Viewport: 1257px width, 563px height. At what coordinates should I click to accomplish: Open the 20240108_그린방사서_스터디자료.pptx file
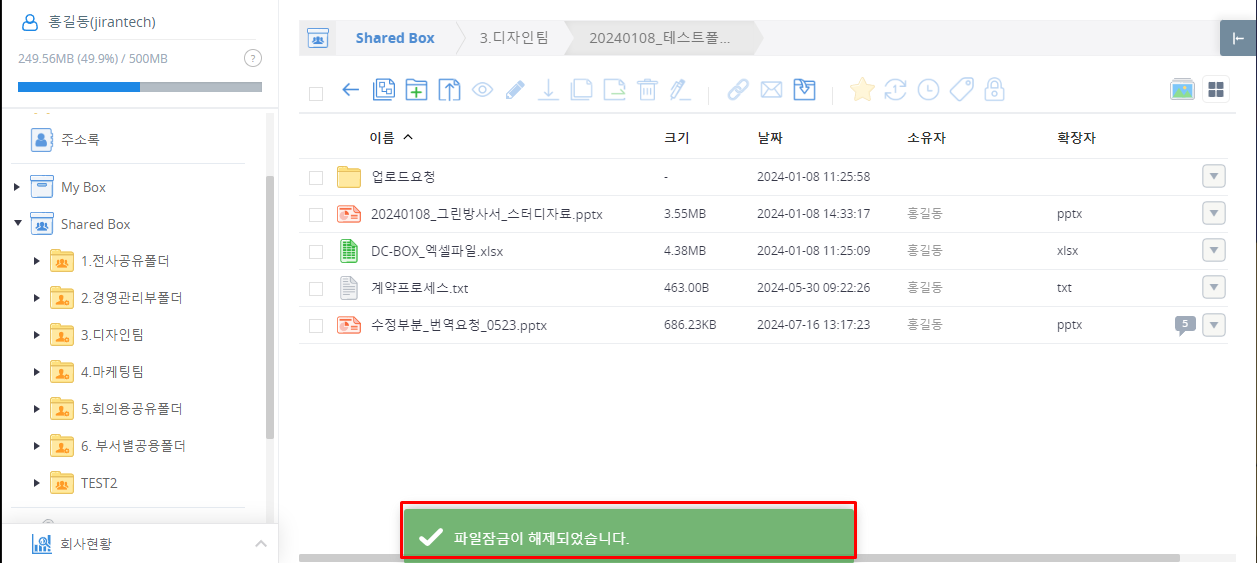486,214
